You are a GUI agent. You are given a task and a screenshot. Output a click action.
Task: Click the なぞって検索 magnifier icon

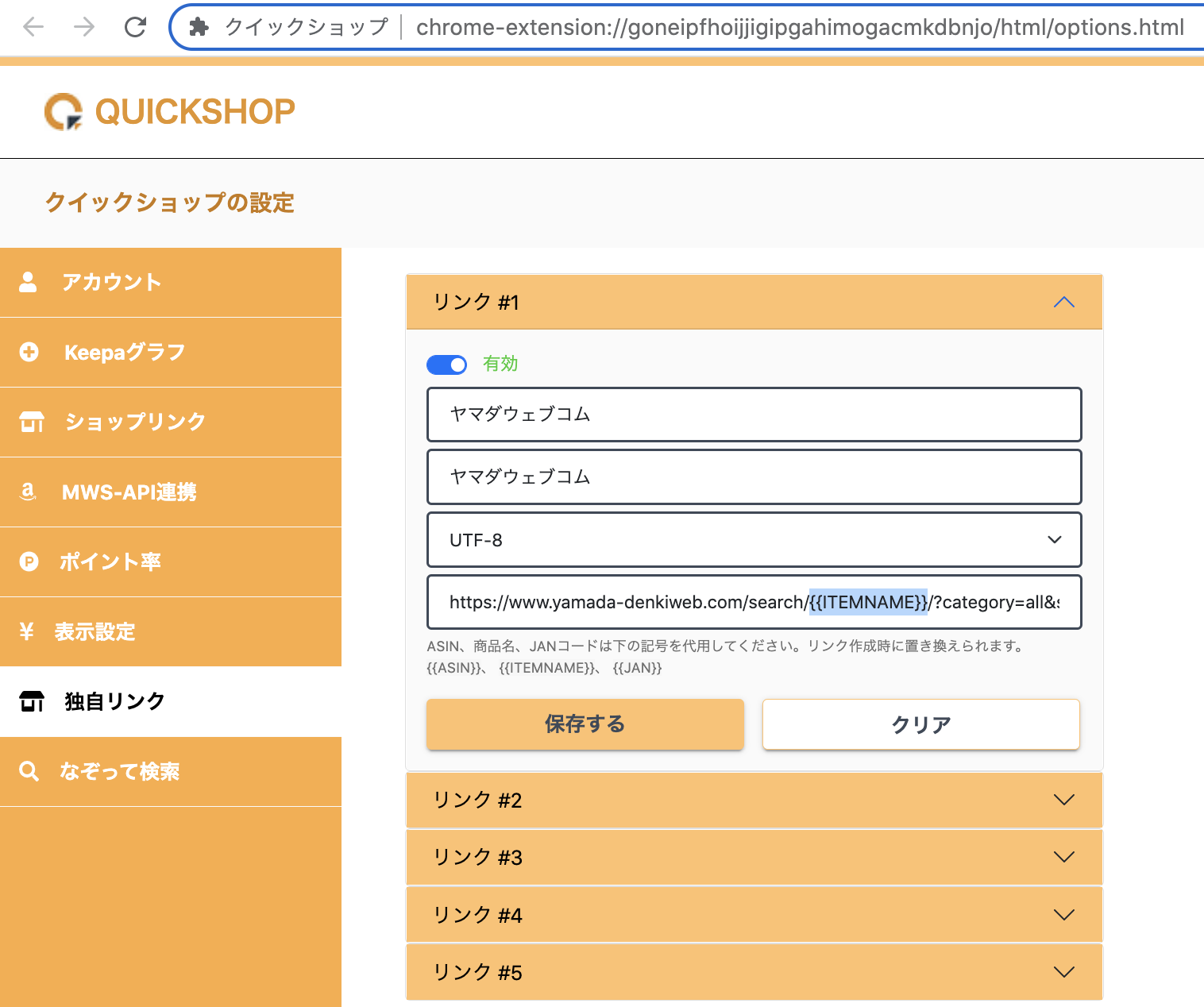coord(29,771)
